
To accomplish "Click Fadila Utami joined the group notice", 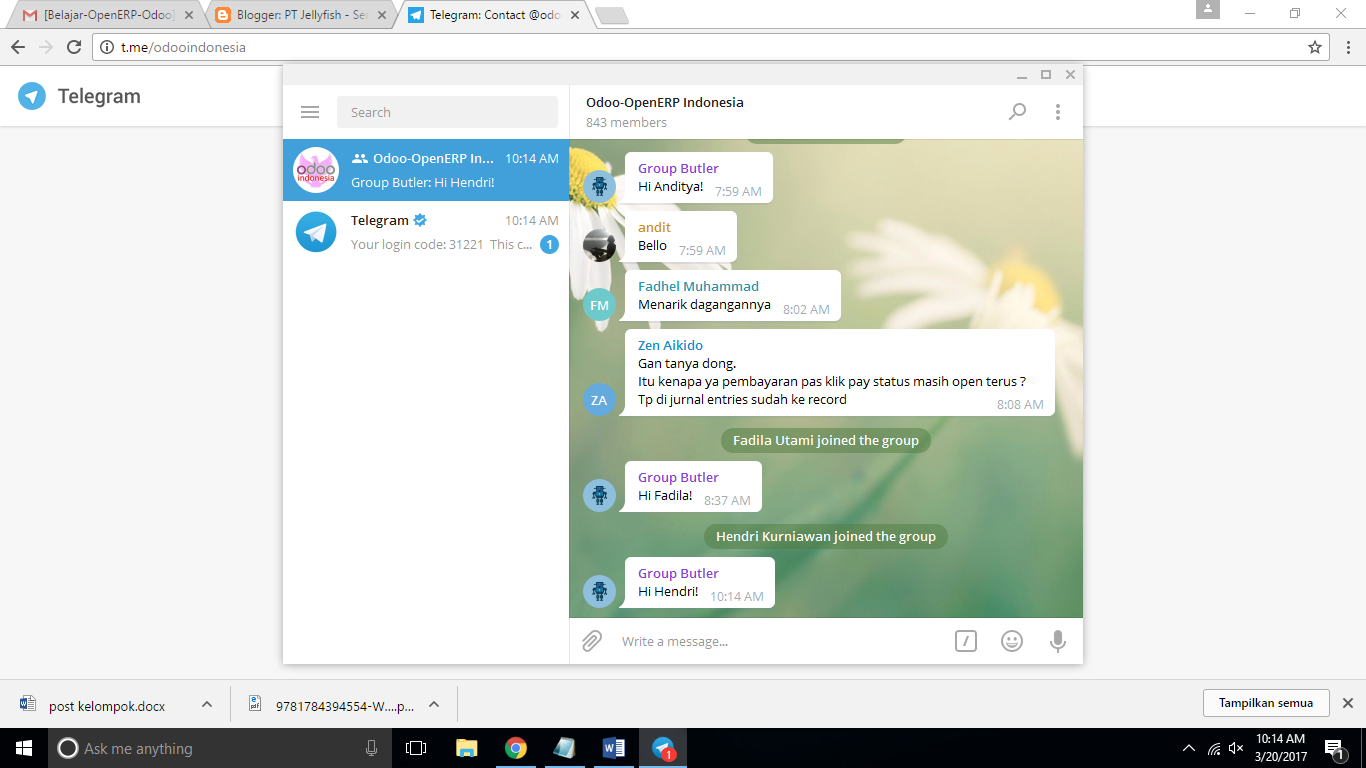I will (x=826, y=440).
